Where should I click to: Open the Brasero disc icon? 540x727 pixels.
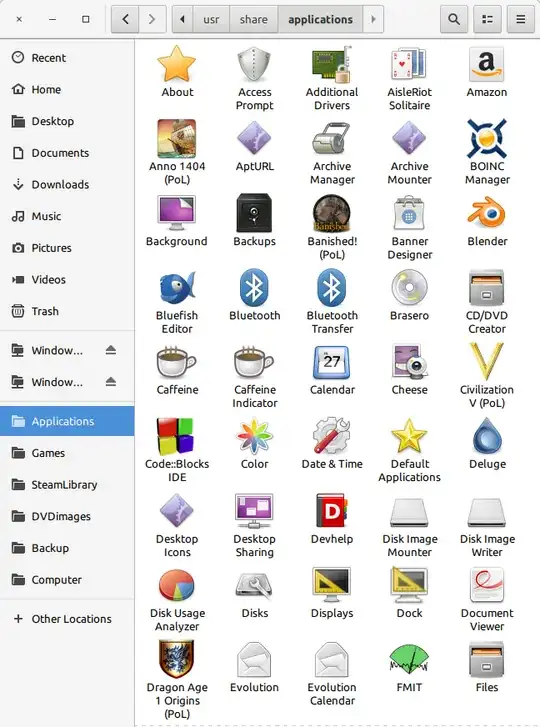[409, 287]
